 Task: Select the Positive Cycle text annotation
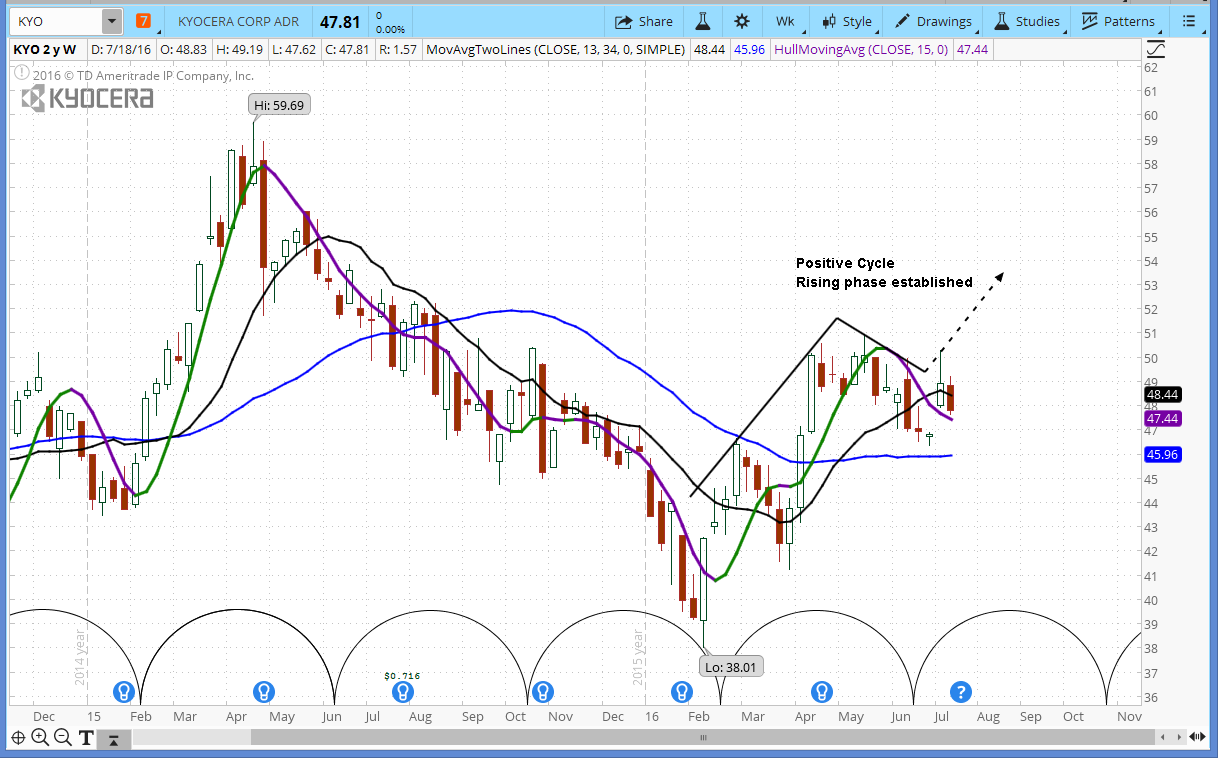click(884, 273)
